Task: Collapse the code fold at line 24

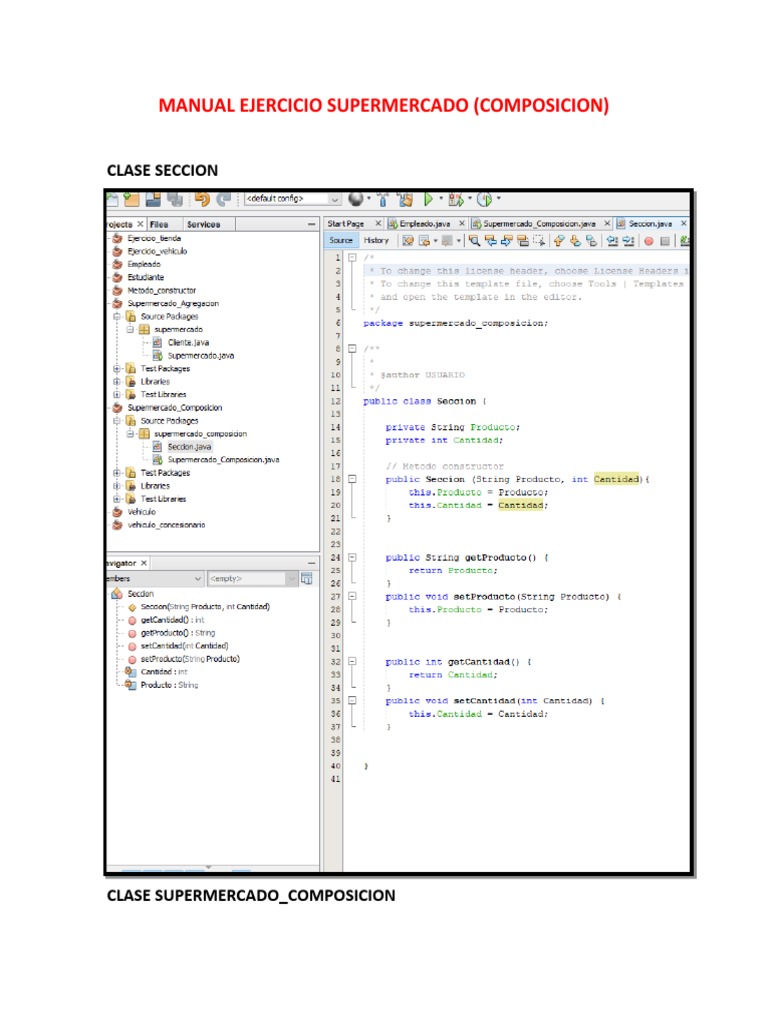Action: (x=352, y=558)
